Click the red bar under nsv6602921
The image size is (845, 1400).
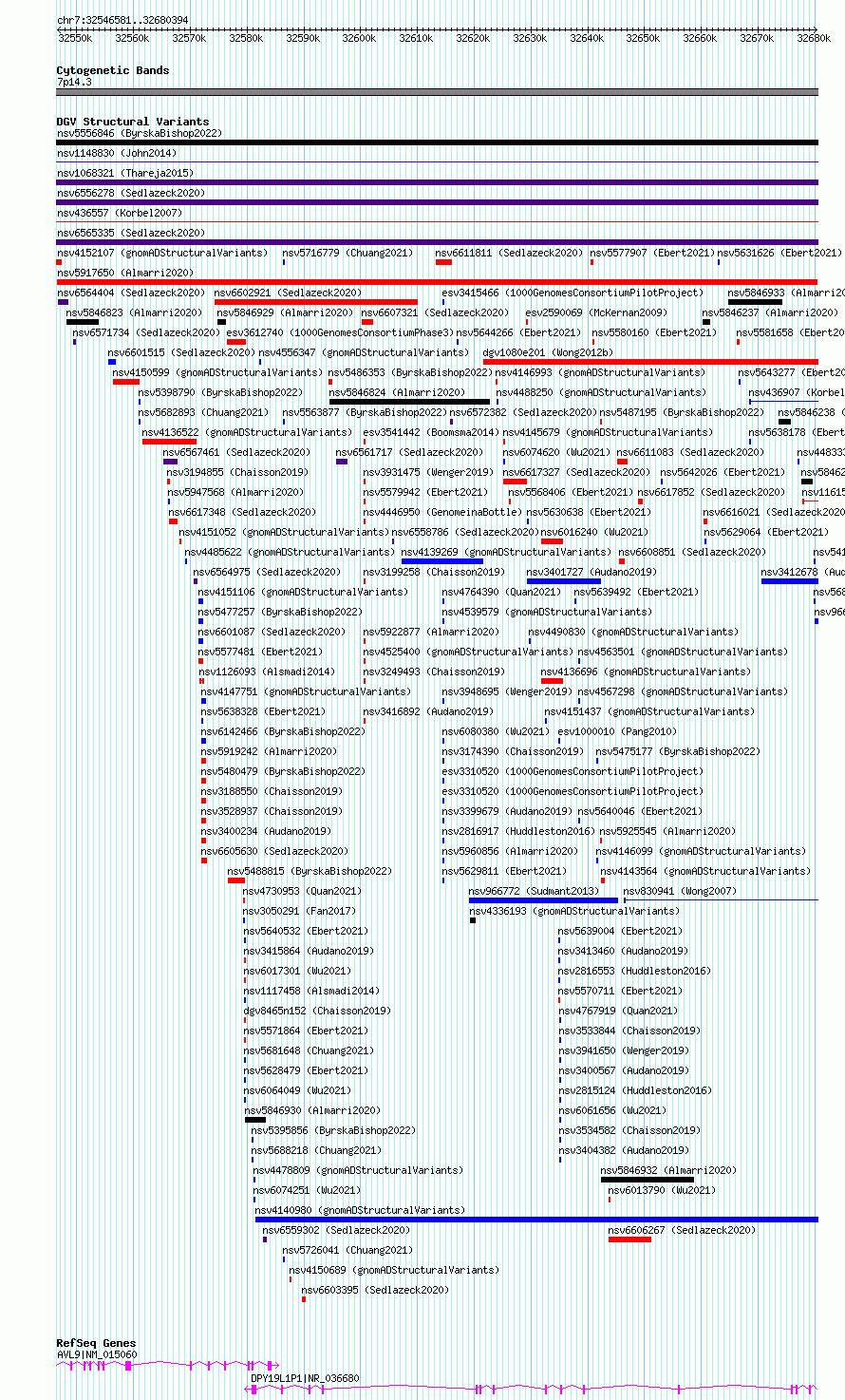click(x=316, y=302)
